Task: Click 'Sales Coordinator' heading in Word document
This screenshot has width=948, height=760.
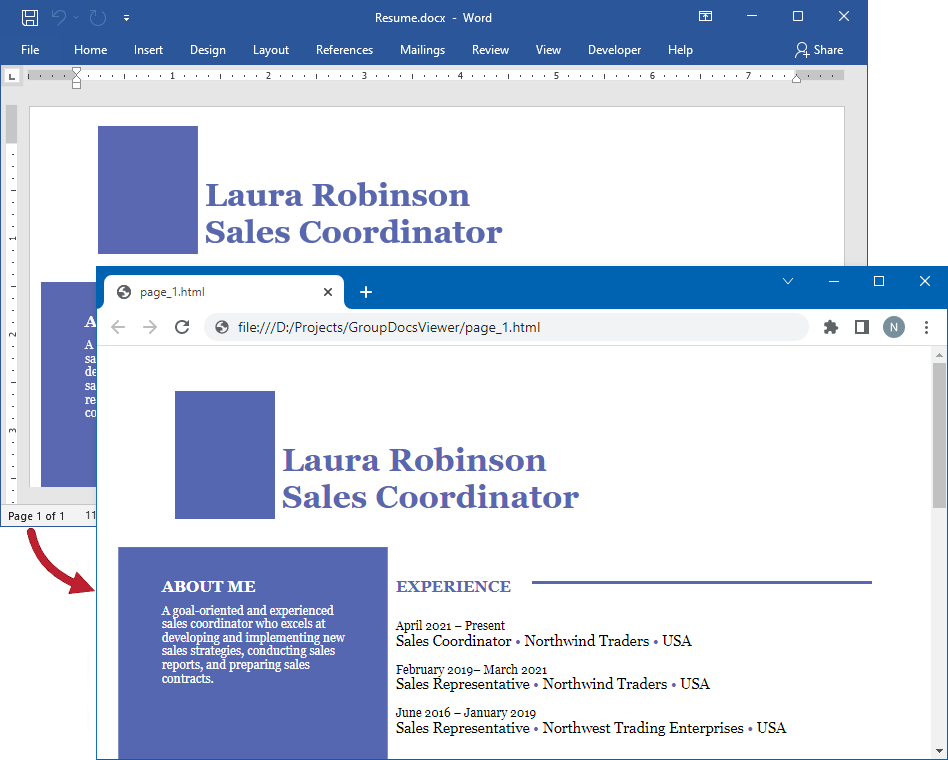Action: pos(354,232)
